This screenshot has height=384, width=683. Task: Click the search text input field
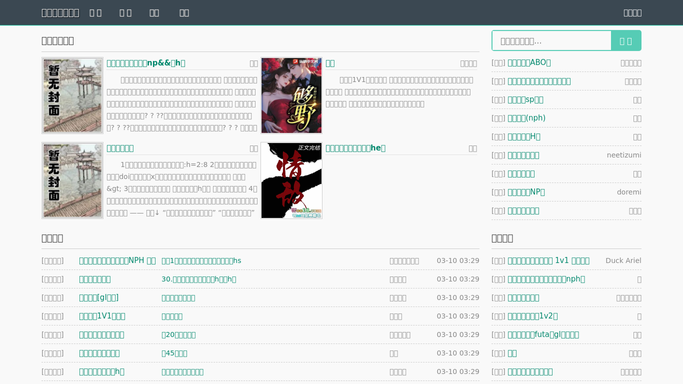click(551, 41)
